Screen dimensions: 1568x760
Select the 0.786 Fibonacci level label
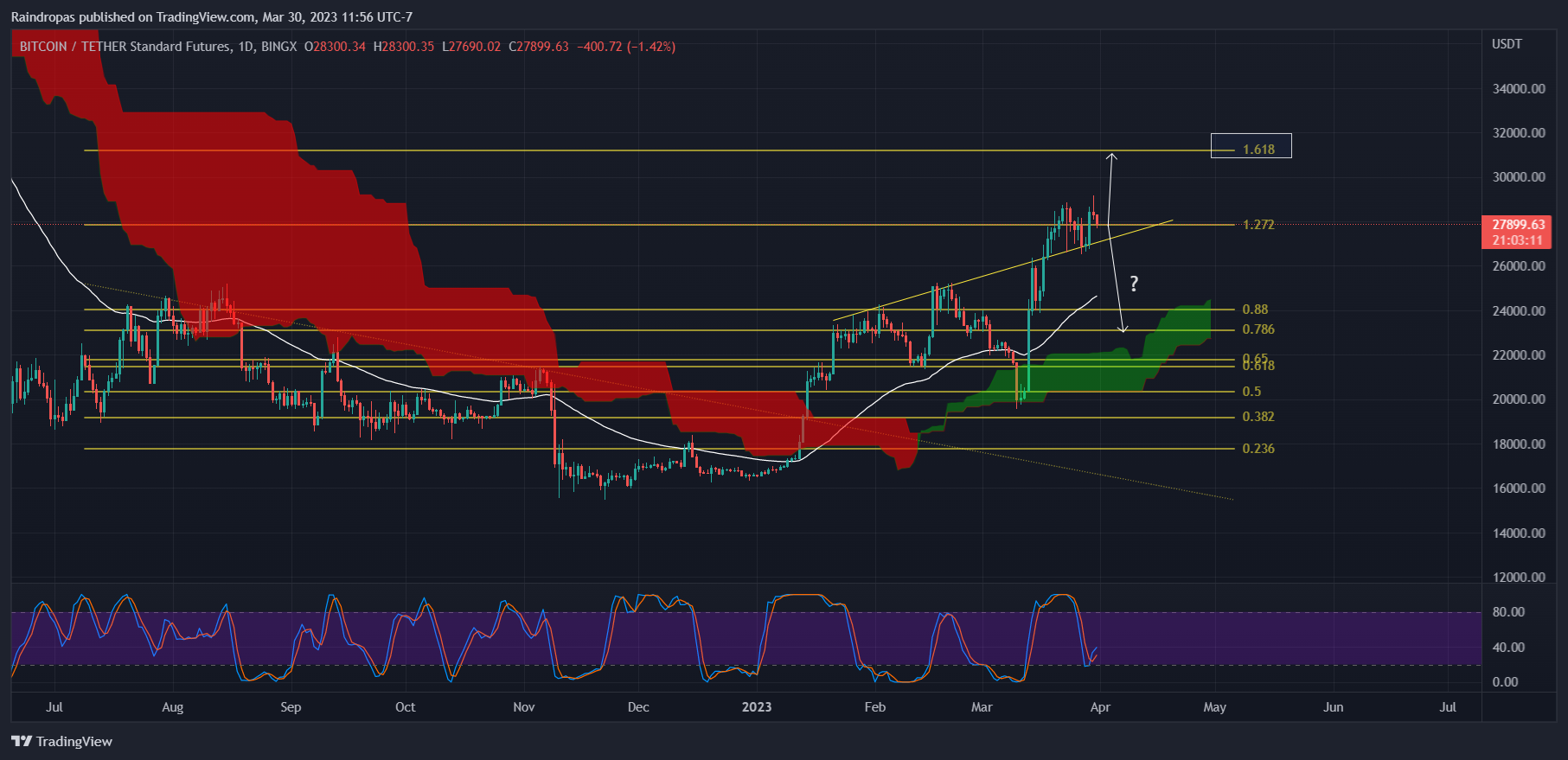tap(1258, 329)
